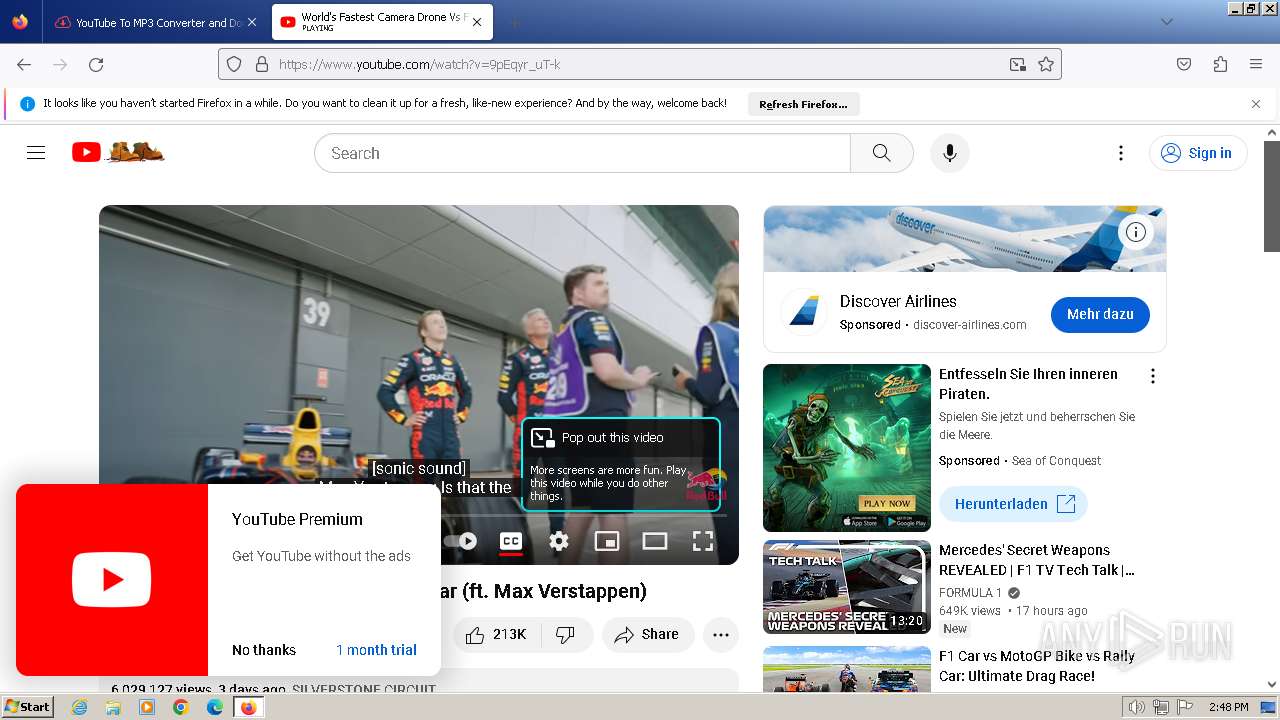This screenshot has height=720, width=1280.
Task: Activate miniplayer icon in player
Action: 607,541
